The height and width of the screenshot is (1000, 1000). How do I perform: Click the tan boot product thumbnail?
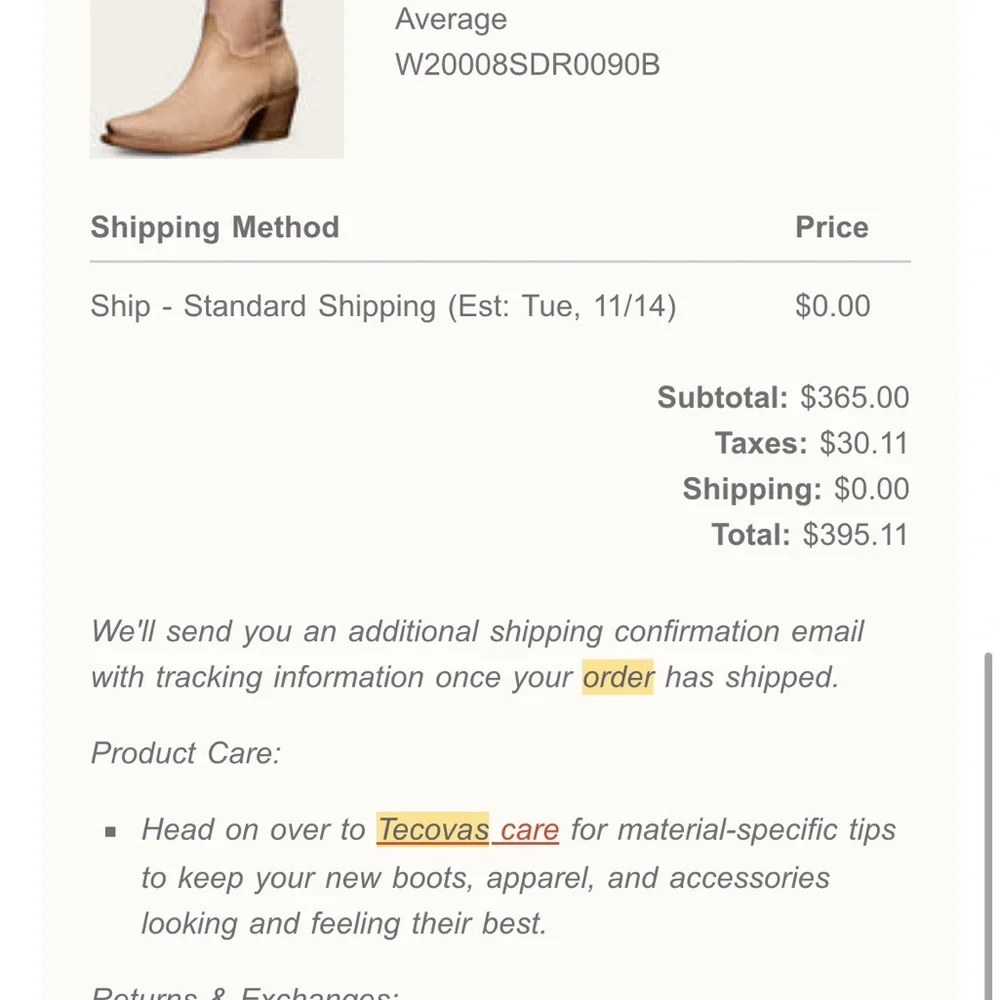click(x=216, y=78)
